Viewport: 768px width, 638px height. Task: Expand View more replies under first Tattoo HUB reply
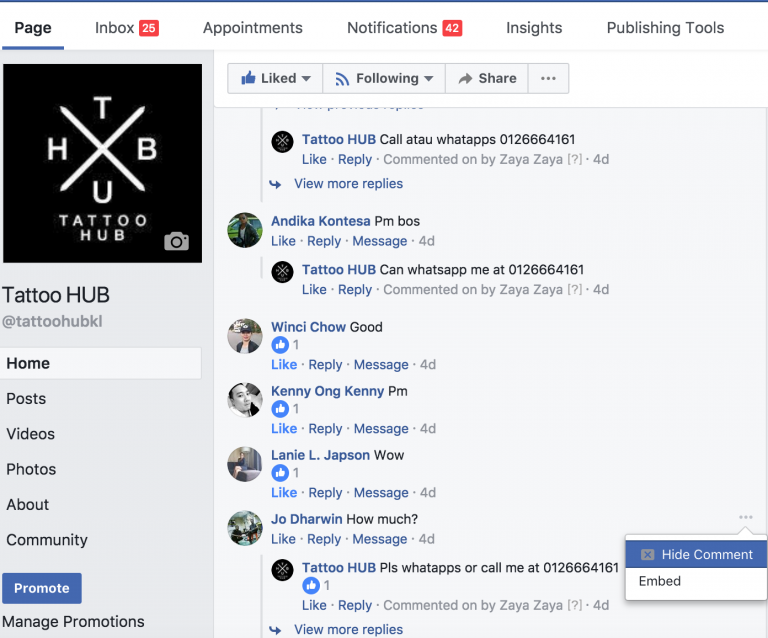click(x=348, y=184)
